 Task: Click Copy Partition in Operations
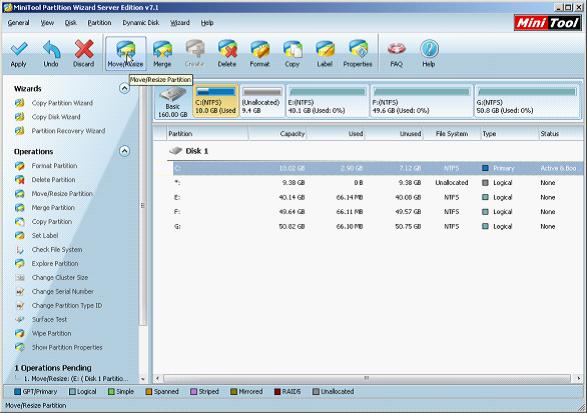pos(52,222)
